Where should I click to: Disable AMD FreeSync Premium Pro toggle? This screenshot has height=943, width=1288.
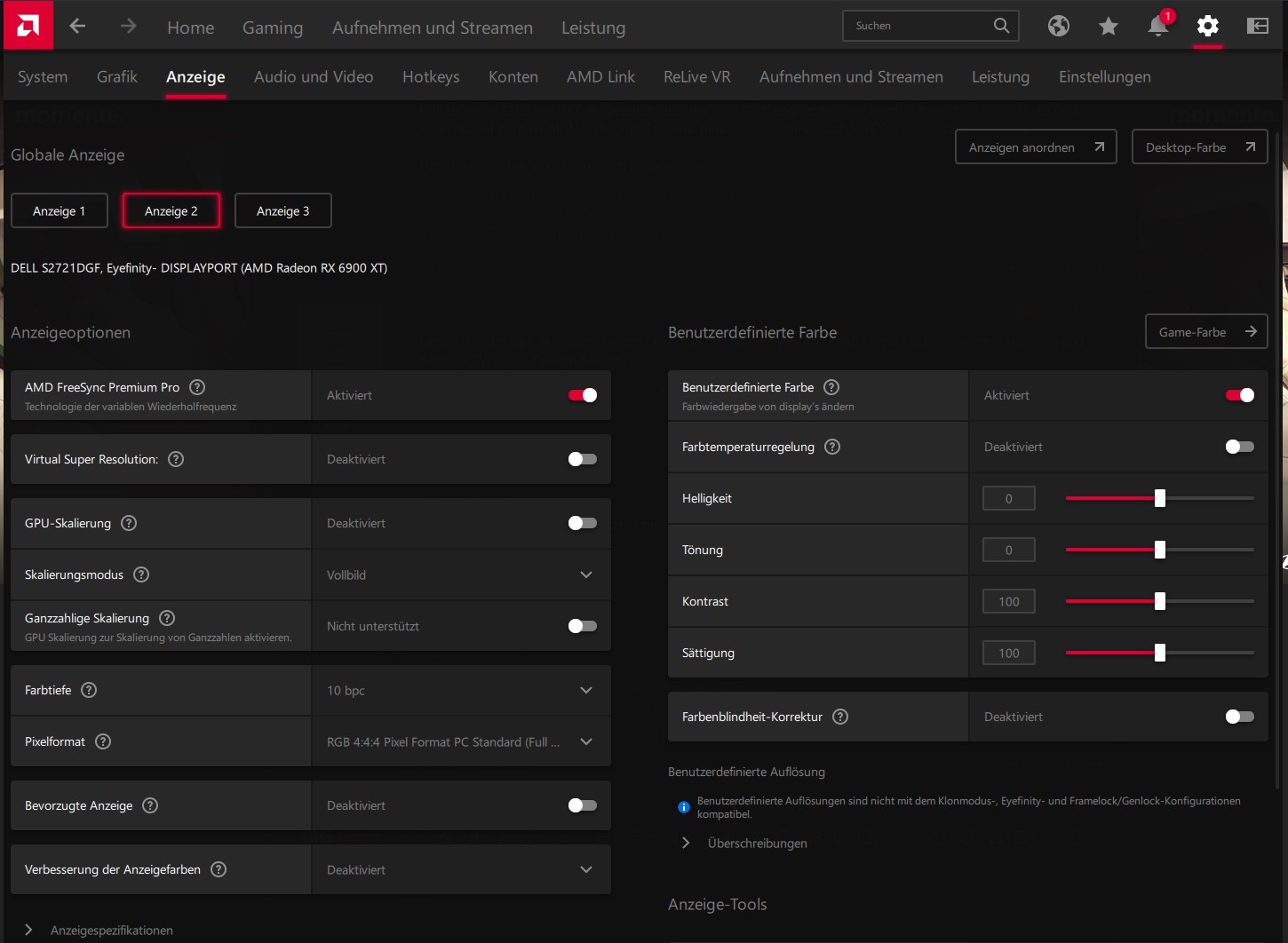pyautogui.click(x=583, y=395)
